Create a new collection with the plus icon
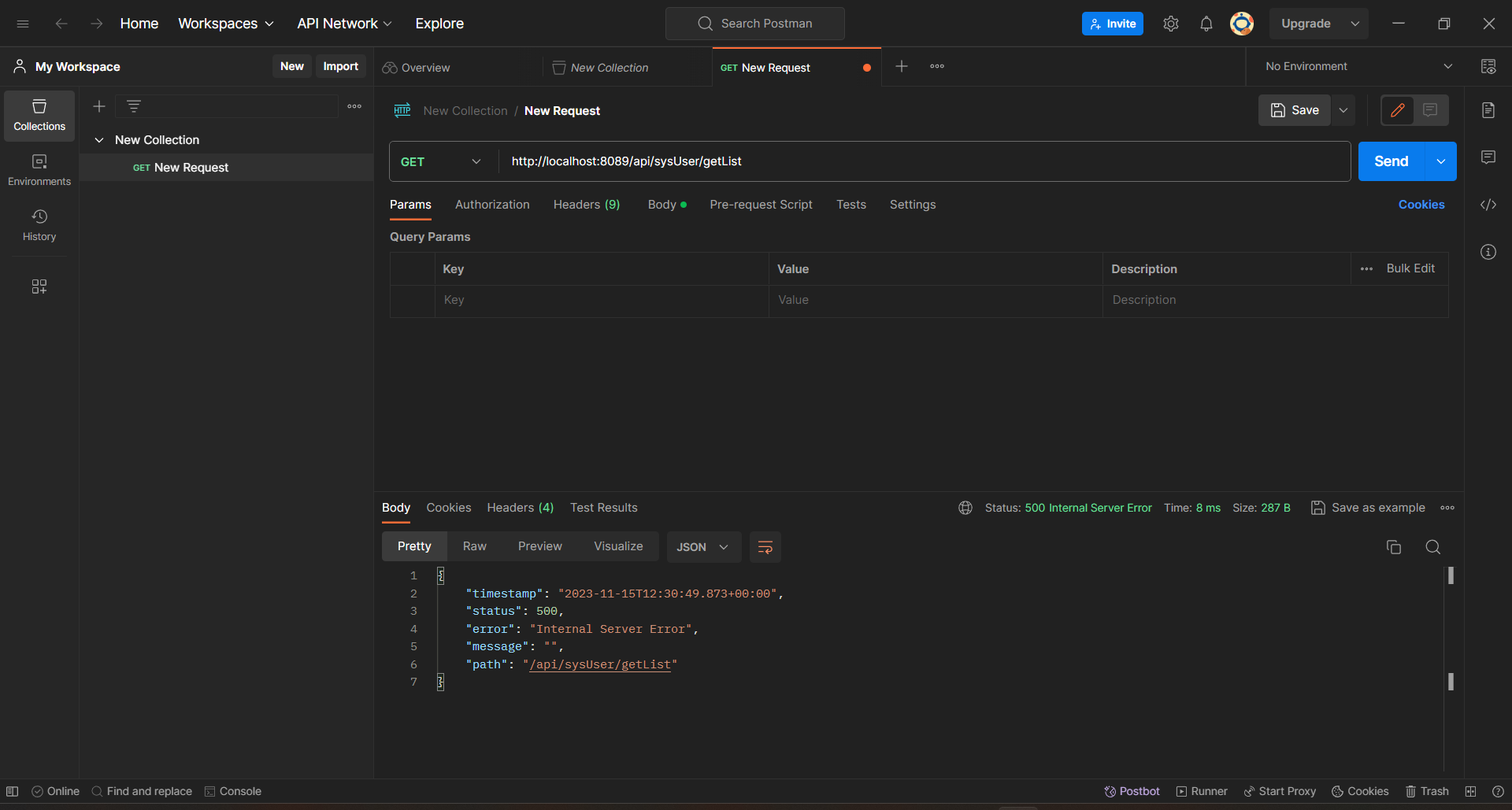Screen dimensions: 1512x810 tap(99, 106)
